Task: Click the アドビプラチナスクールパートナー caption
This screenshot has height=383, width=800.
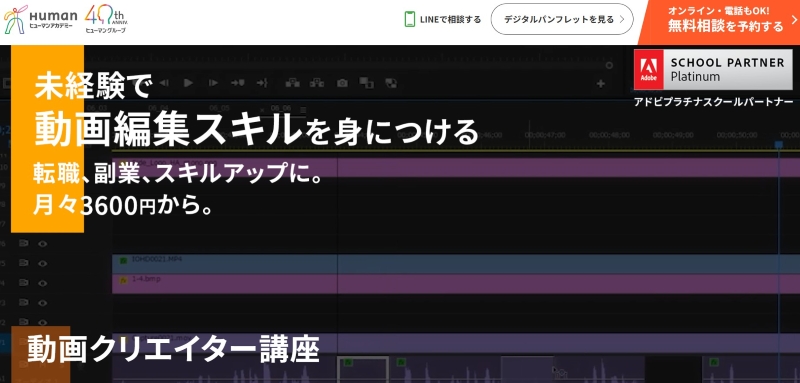Action: [713, 101]
